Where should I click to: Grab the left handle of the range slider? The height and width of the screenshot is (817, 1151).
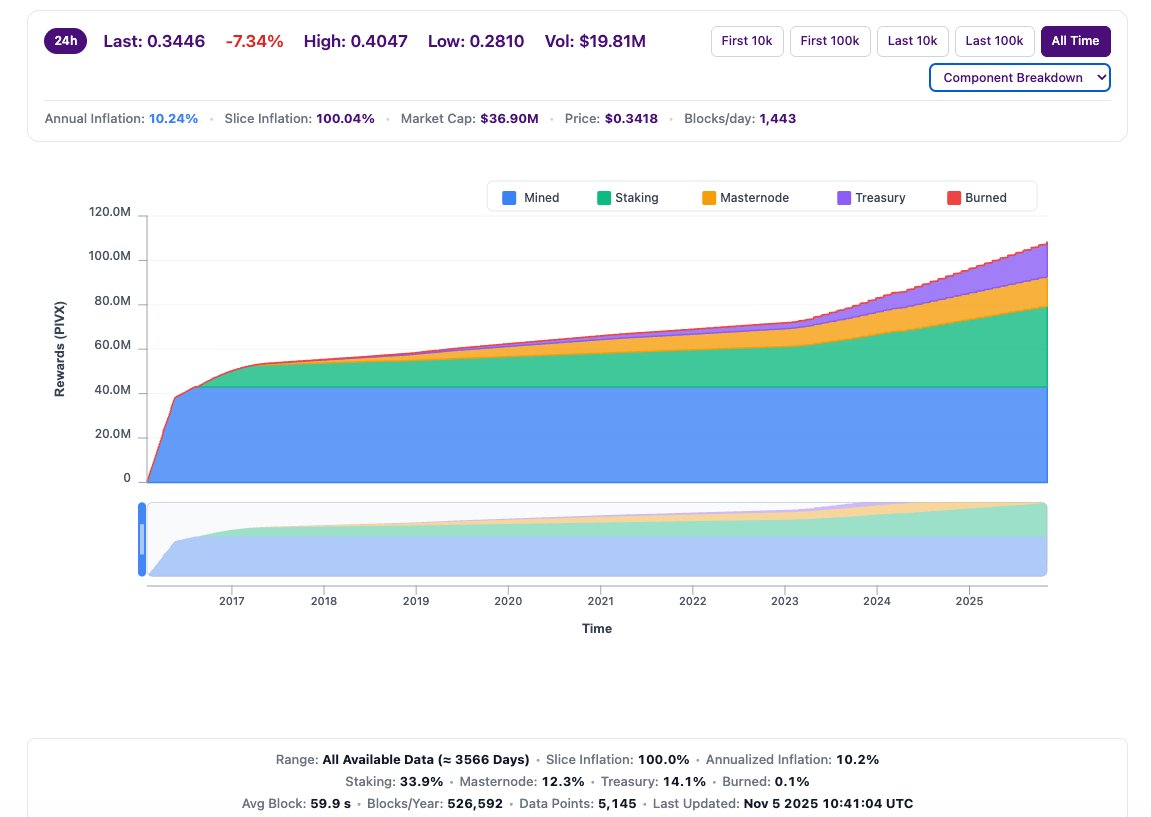coord(142,539)
